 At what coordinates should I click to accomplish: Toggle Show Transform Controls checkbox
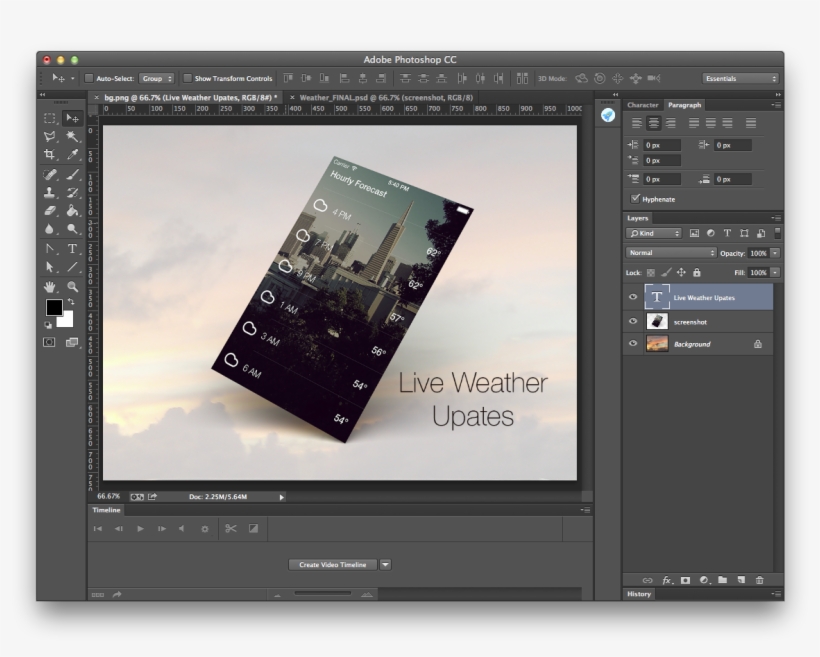(x=187, y=78)
